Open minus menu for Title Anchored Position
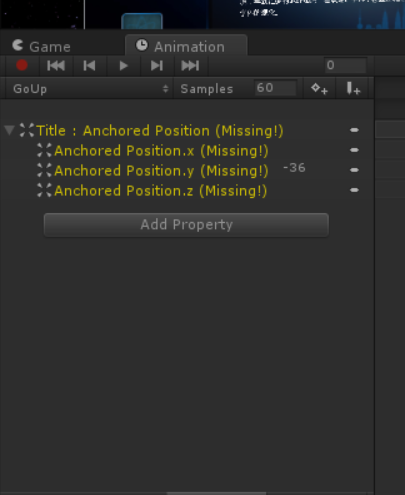The image size is (405, 495). [354, 130]
